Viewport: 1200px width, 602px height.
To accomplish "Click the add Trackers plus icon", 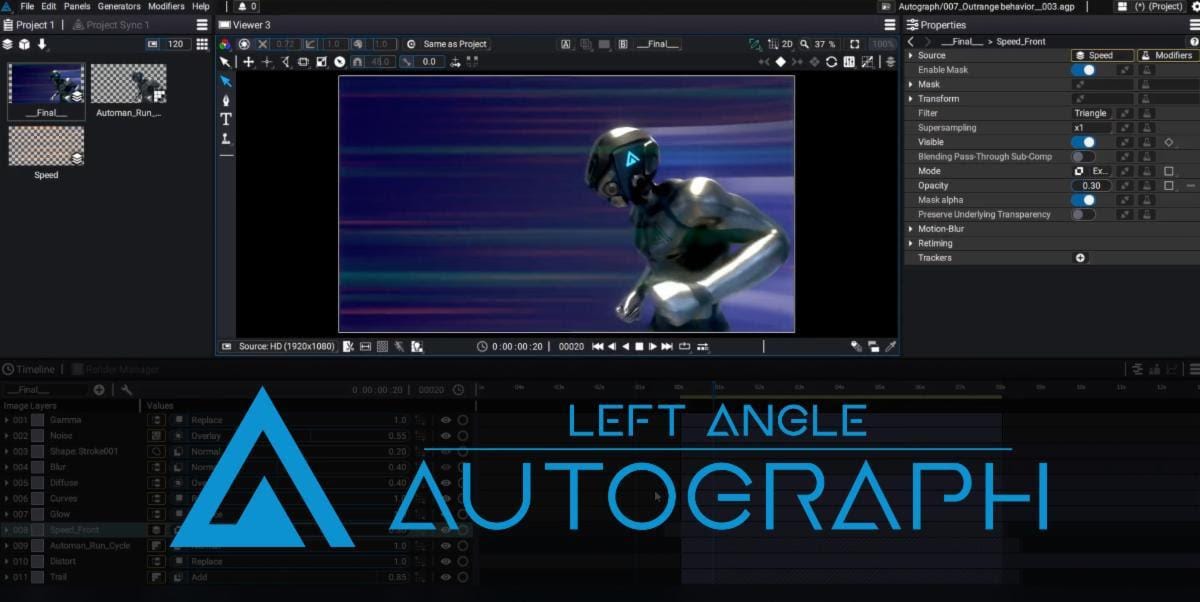I will tap(1080, 258).
